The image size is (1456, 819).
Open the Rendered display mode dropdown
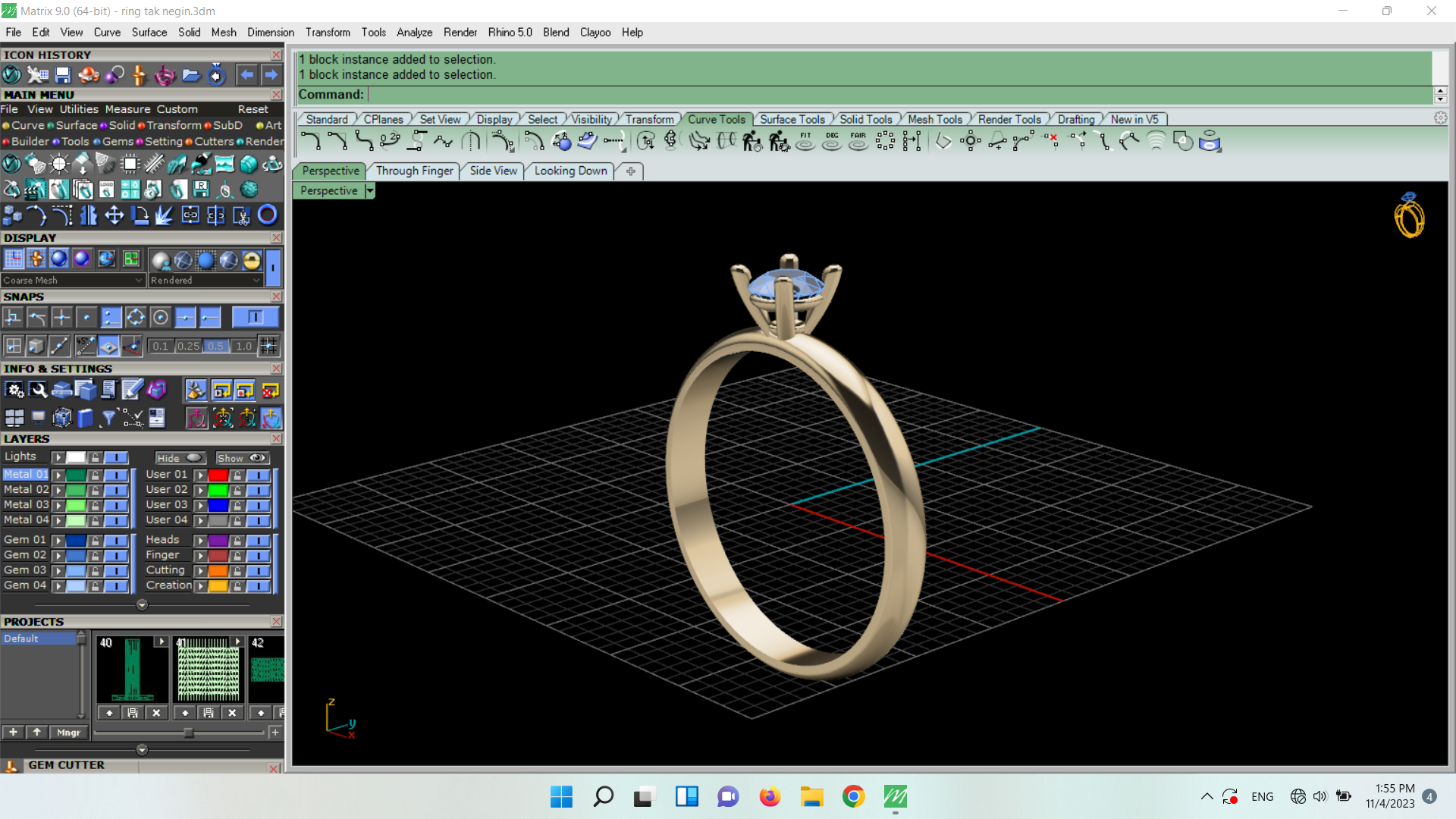tap(205, 281)
